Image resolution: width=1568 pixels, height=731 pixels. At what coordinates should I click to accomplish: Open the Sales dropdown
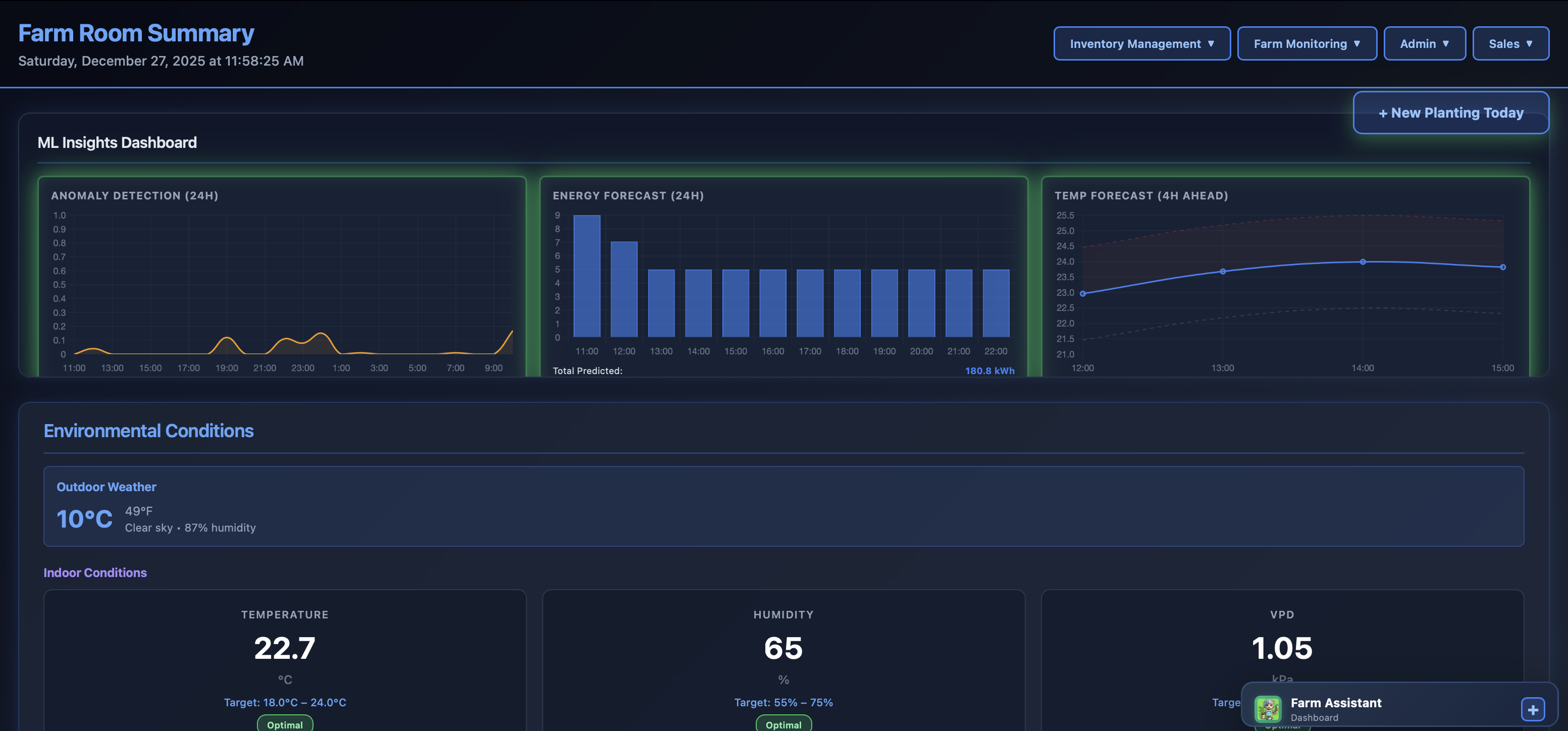[1511, 43]
